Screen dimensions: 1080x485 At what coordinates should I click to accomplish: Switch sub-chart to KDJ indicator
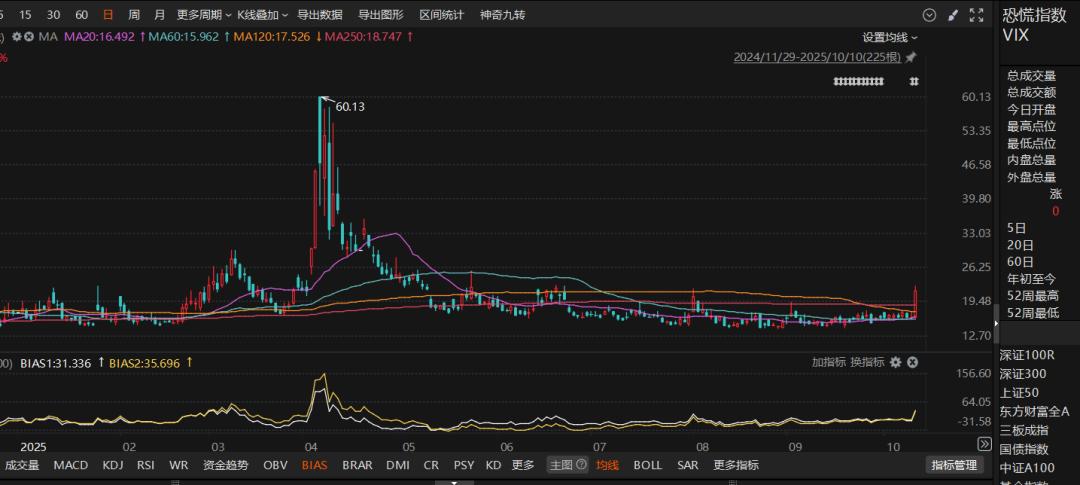(x=113, y=465)
